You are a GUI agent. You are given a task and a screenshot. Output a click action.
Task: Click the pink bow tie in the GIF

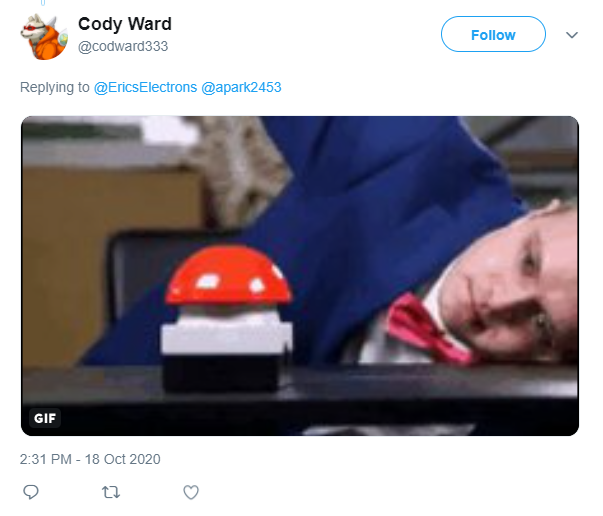point(427,329)
